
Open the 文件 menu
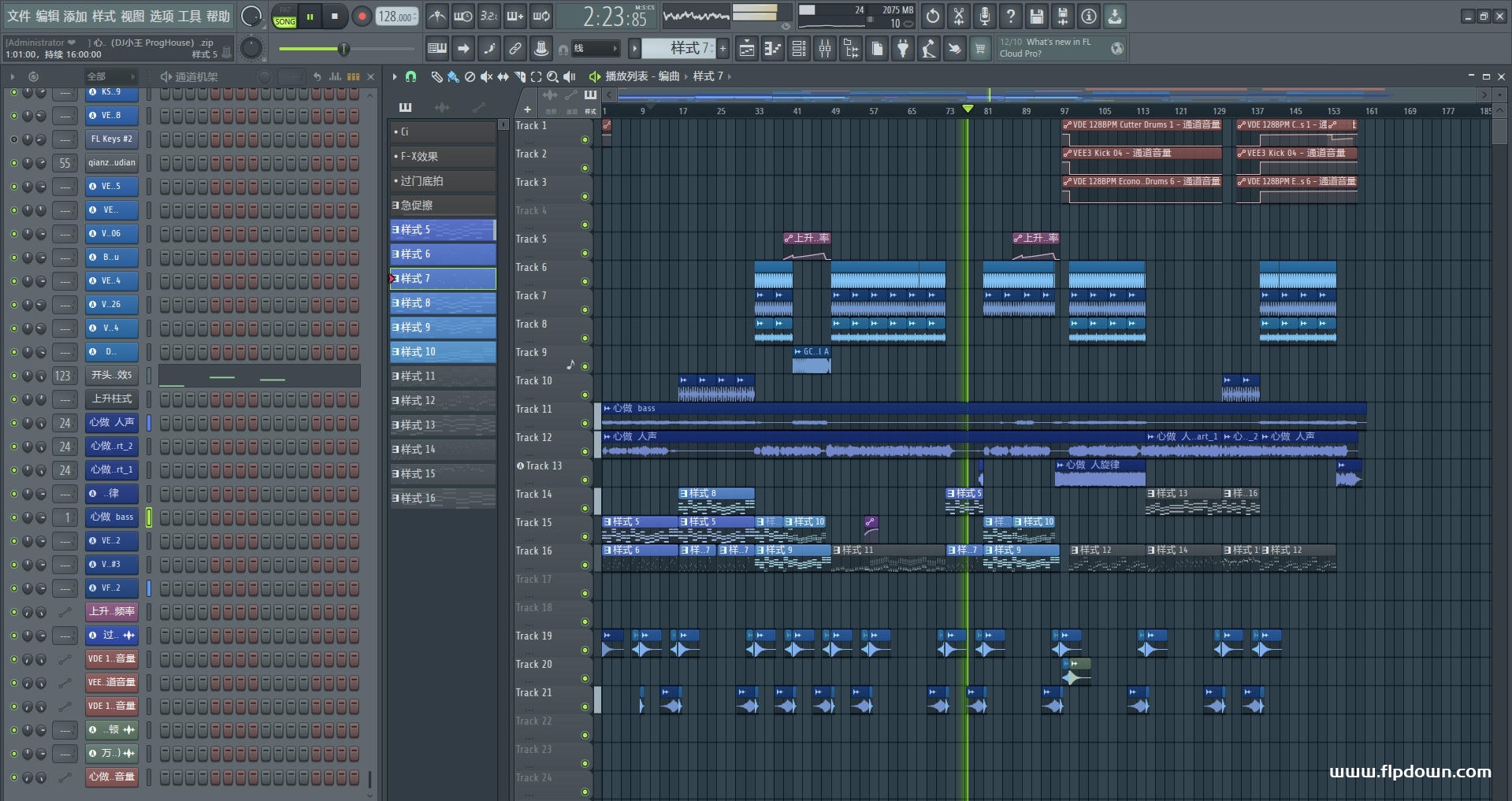pyautogui.click(x=19, y=16)
